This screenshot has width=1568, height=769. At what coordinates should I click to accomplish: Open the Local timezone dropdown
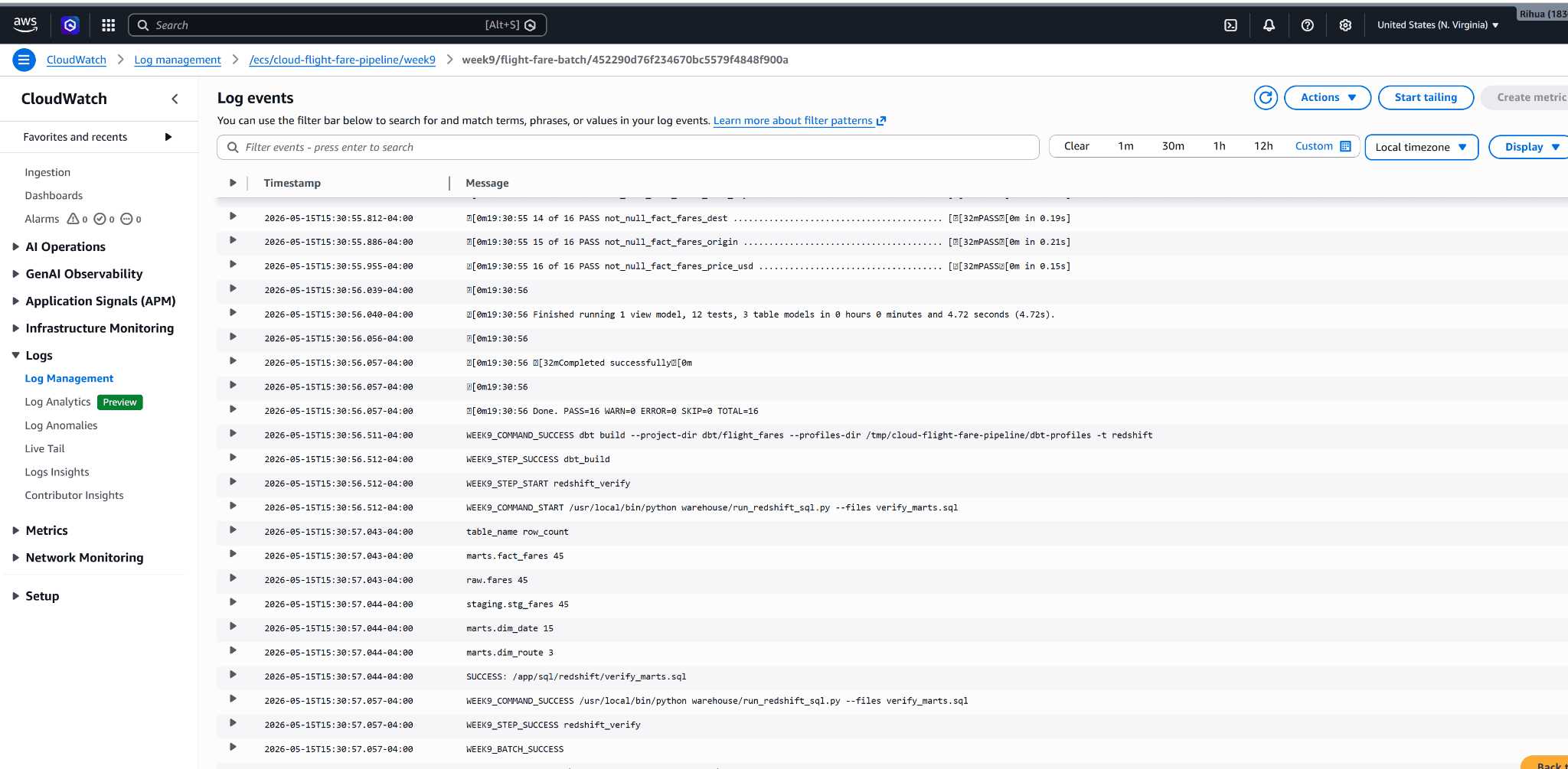tap(1421, 147)
